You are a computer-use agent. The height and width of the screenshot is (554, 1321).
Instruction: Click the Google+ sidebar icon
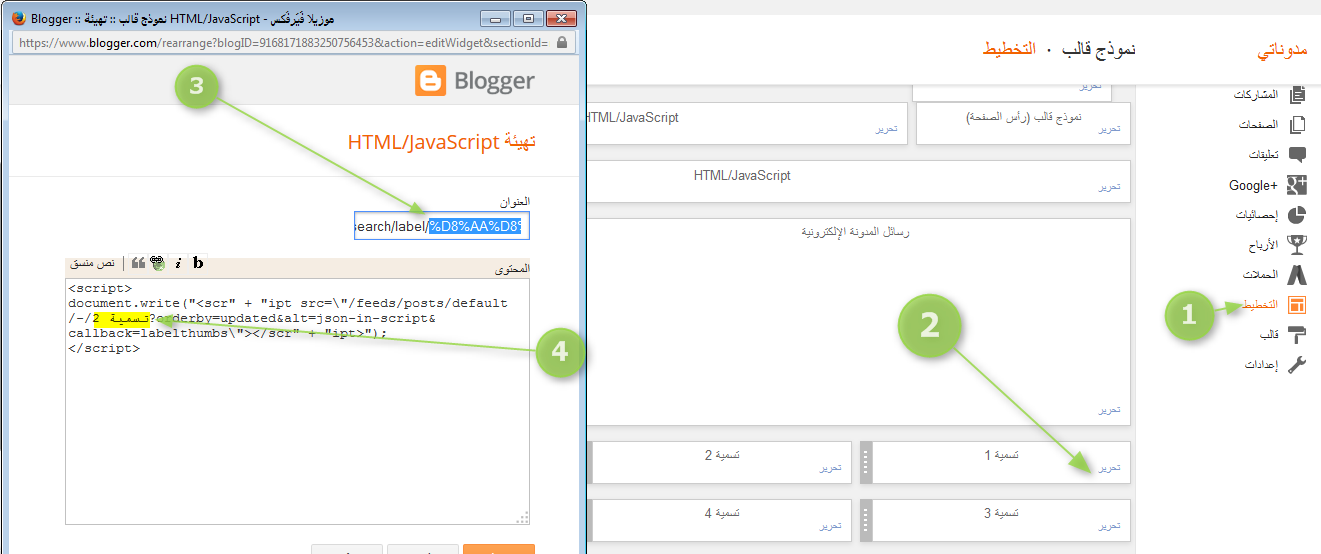pos(1297,185)
